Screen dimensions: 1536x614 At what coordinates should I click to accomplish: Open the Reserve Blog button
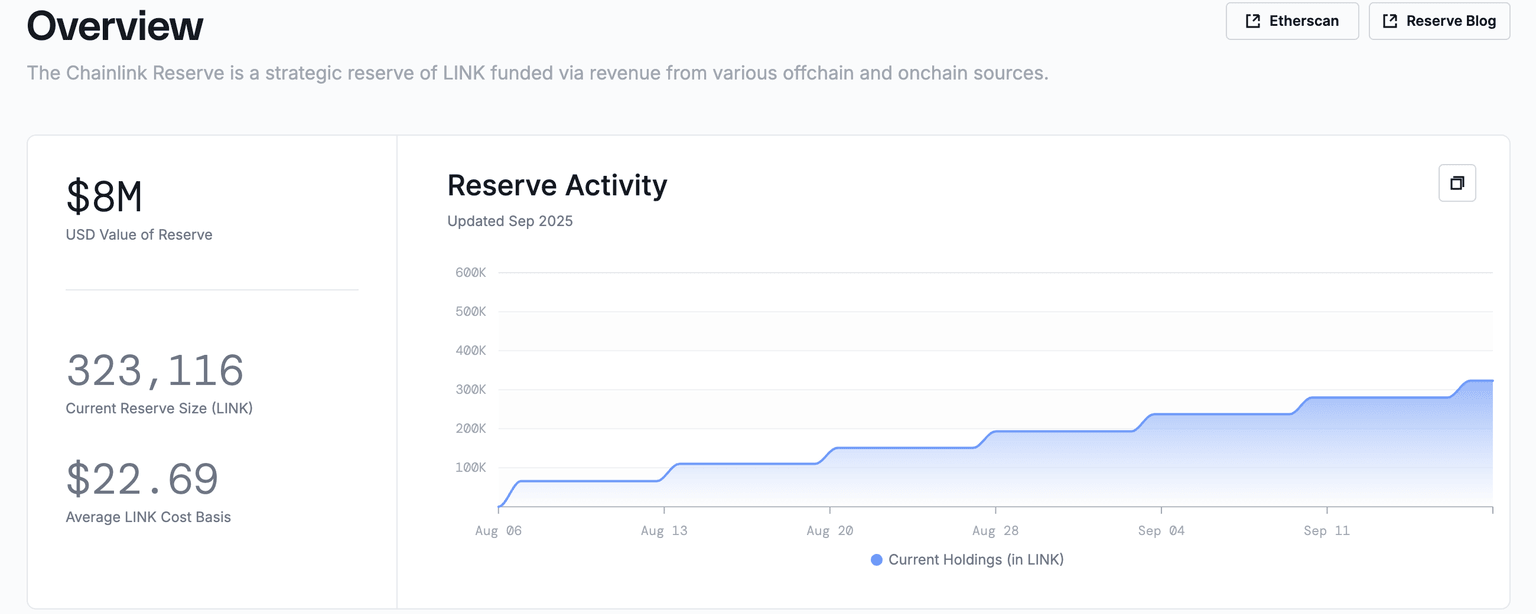(x=1439, y=21)
